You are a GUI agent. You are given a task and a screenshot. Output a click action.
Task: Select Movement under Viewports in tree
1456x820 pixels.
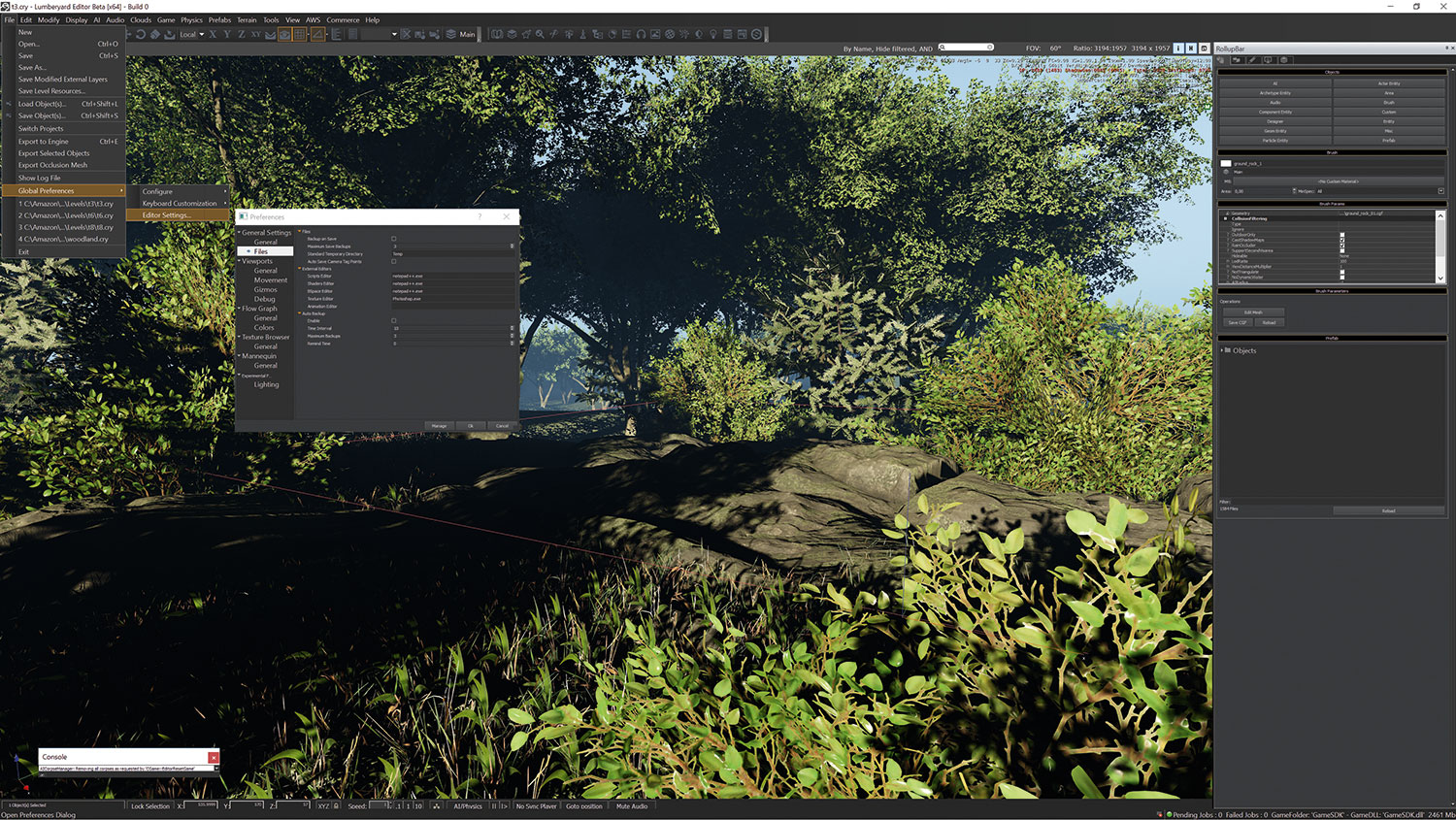[x=271, y=279]
